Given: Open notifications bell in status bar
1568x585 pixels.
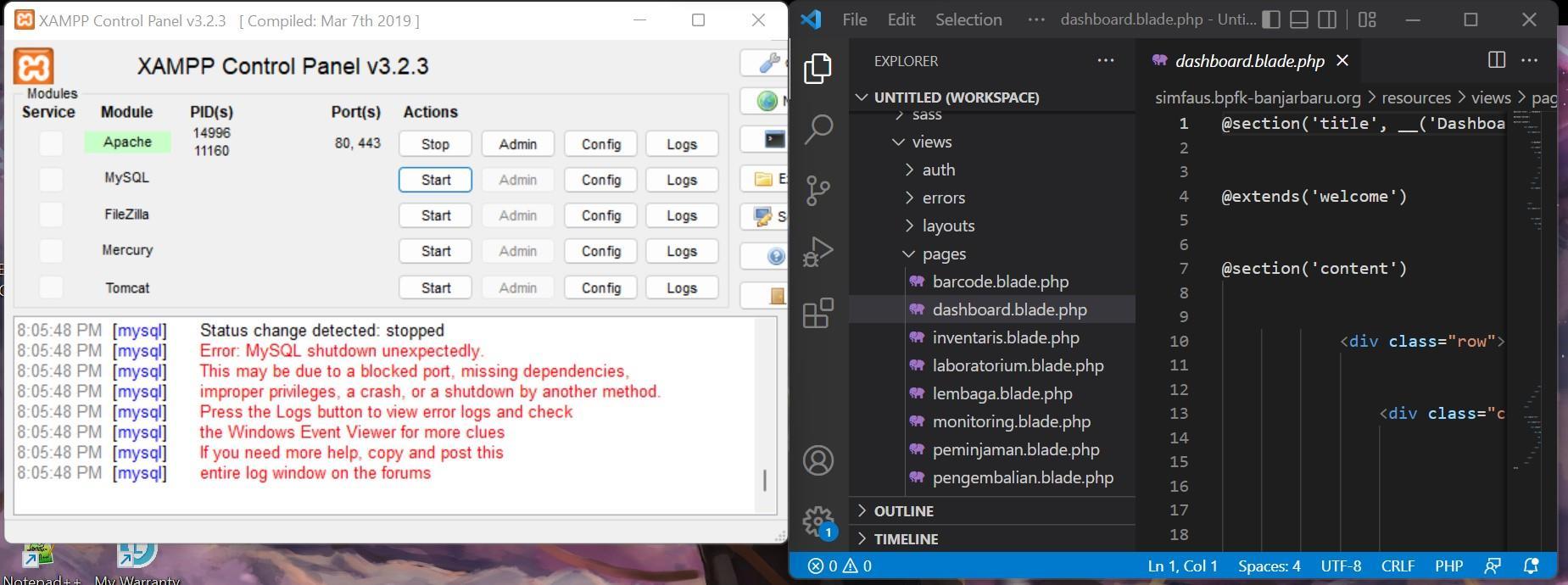Looking at the screenshot, I should tap(1531, 565).
